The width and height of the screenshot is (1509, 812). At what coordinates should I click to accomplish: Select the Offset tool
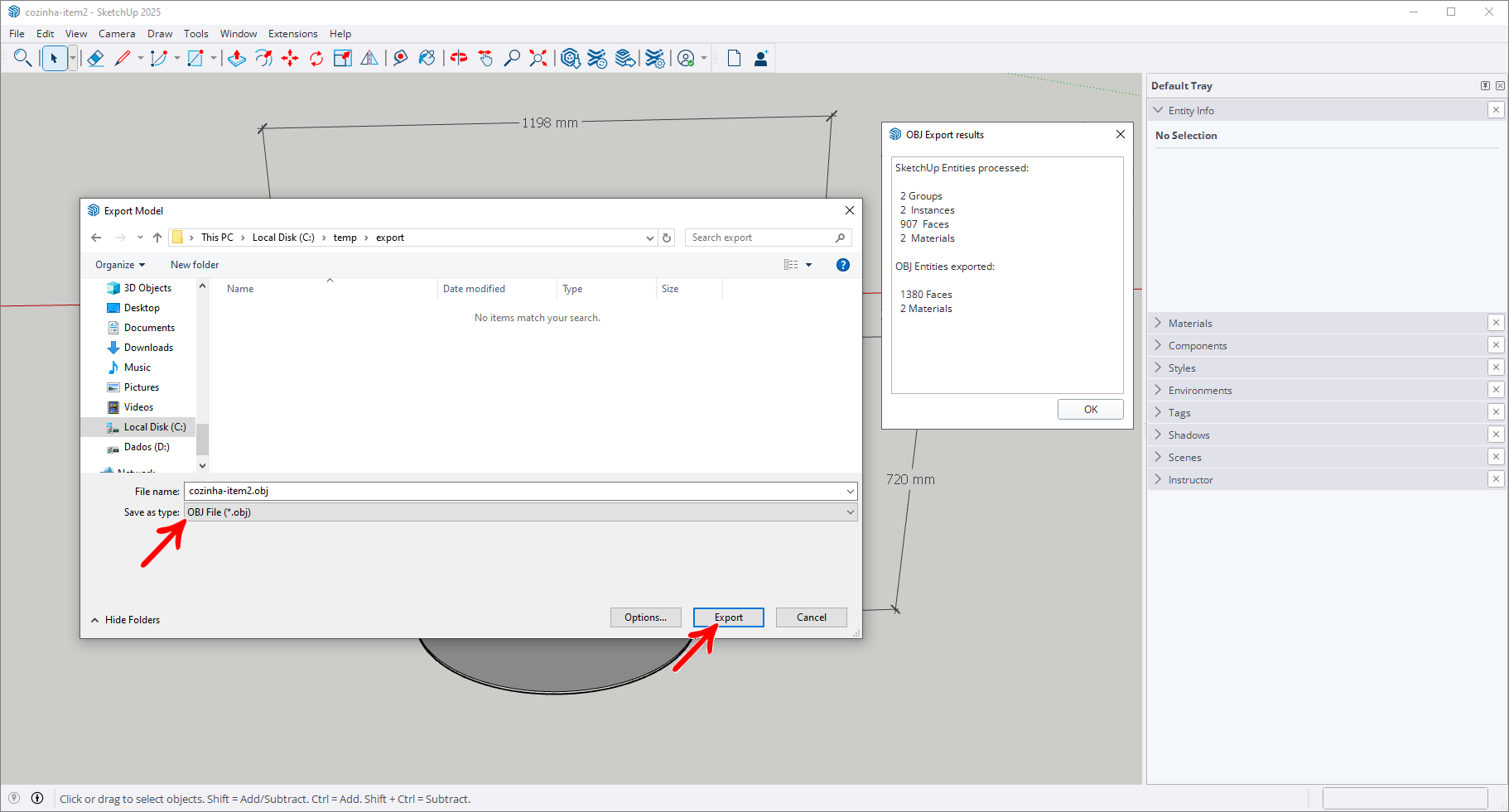pyautogui.click(x=263, y=58)
